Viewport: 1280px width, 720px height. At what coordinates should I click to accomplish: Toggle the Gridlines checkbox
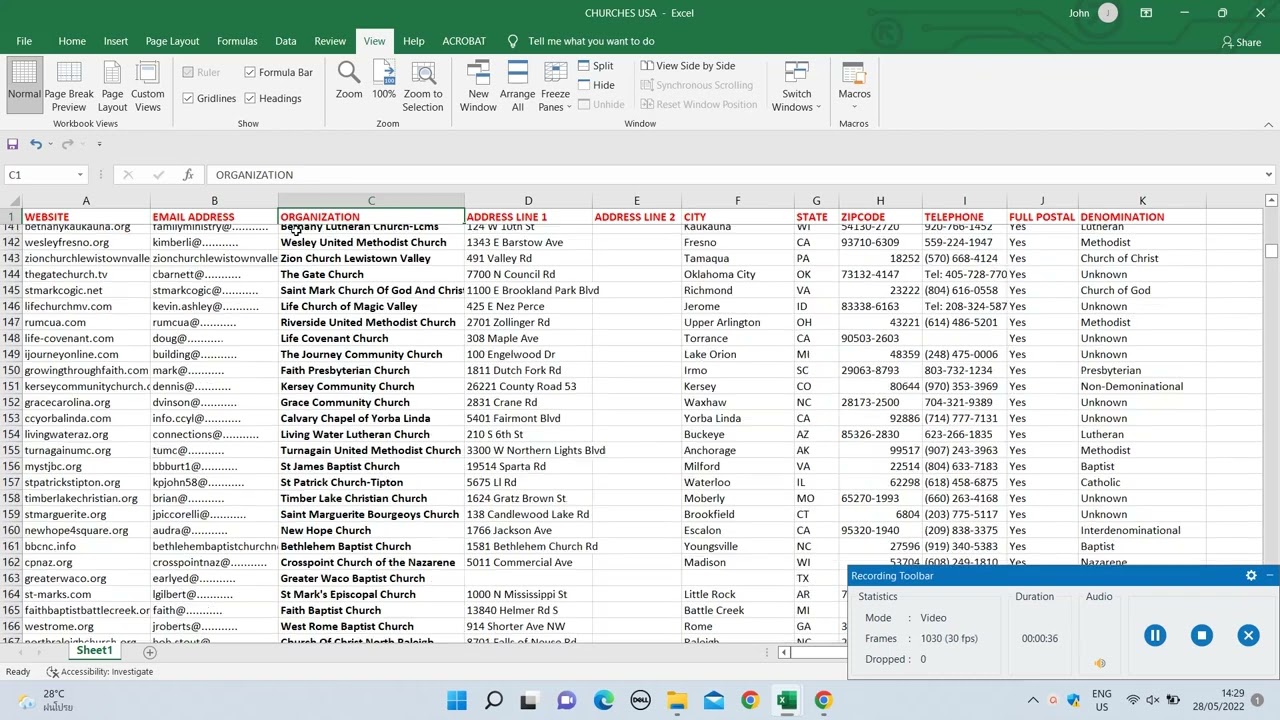pyautogui.click(x=188, y=98)
